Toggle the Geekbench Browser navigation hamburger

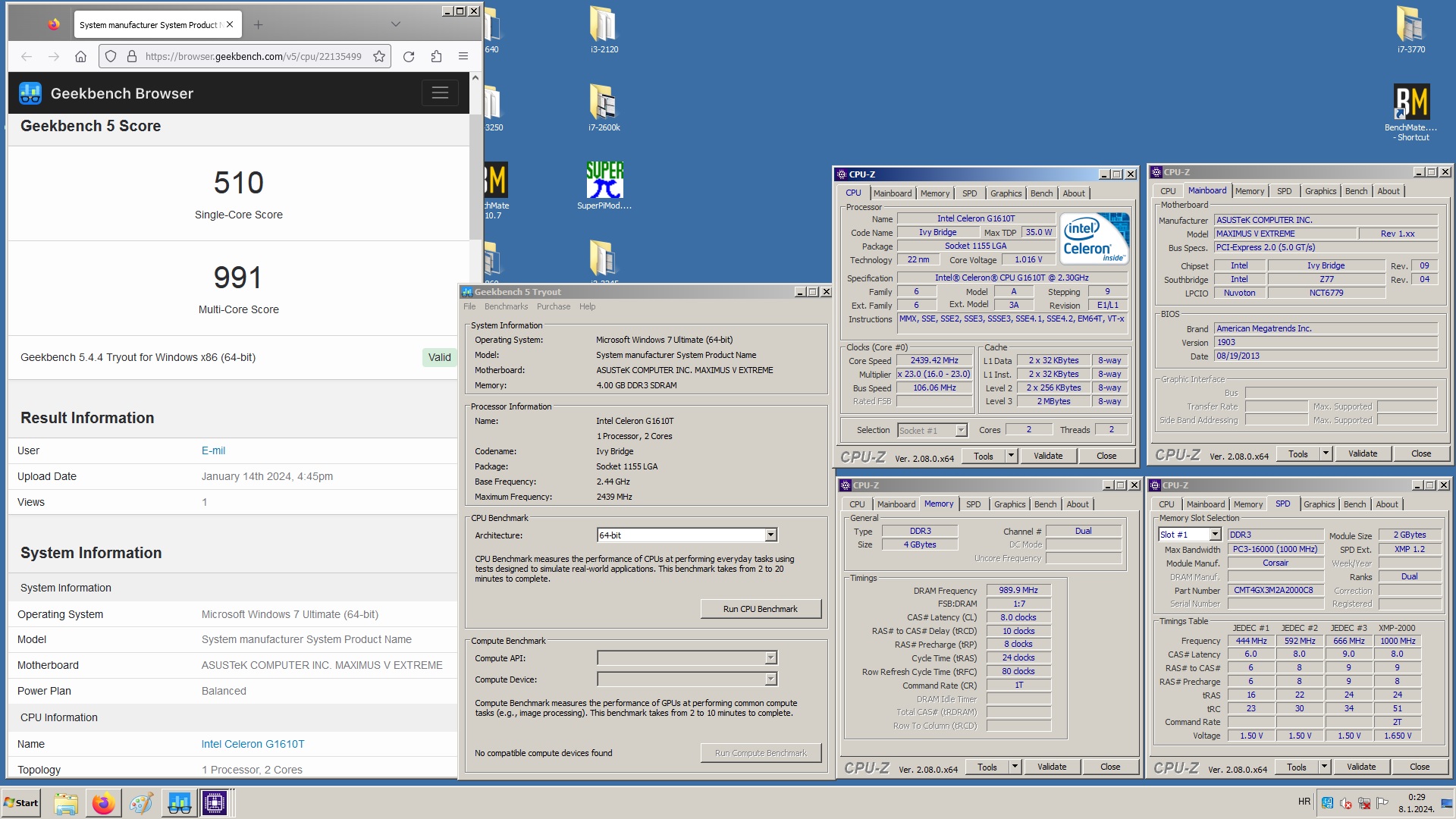pos(440,93)
